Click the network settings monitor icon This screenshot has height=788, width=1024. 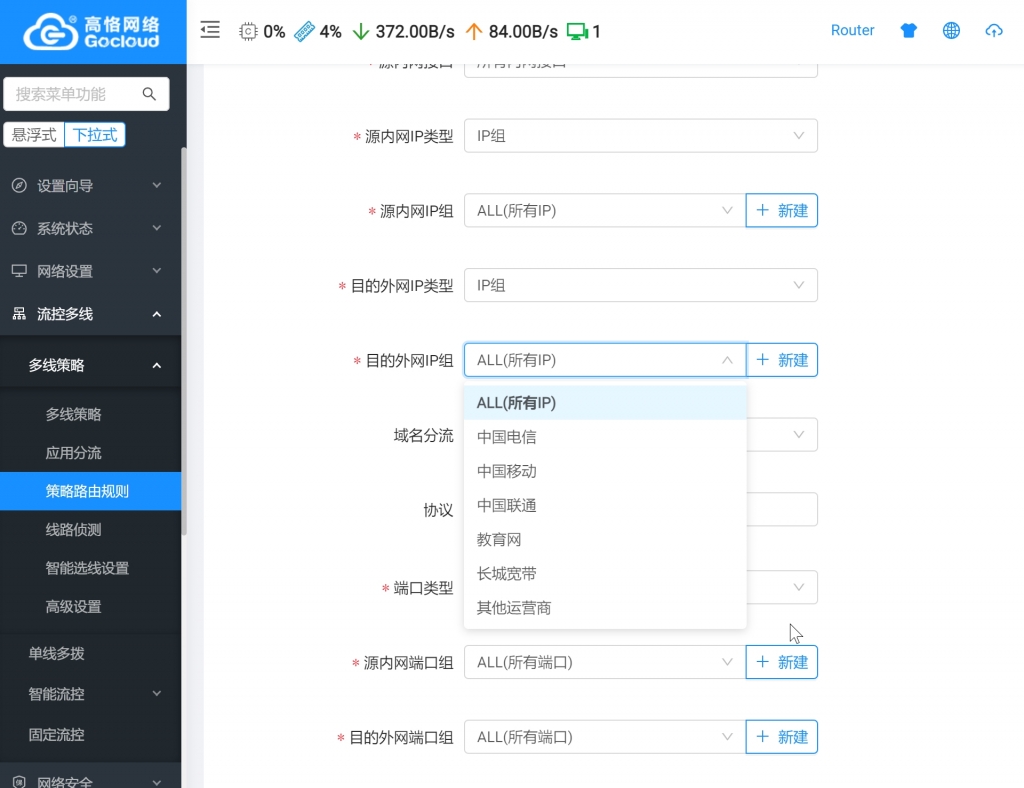20,271
